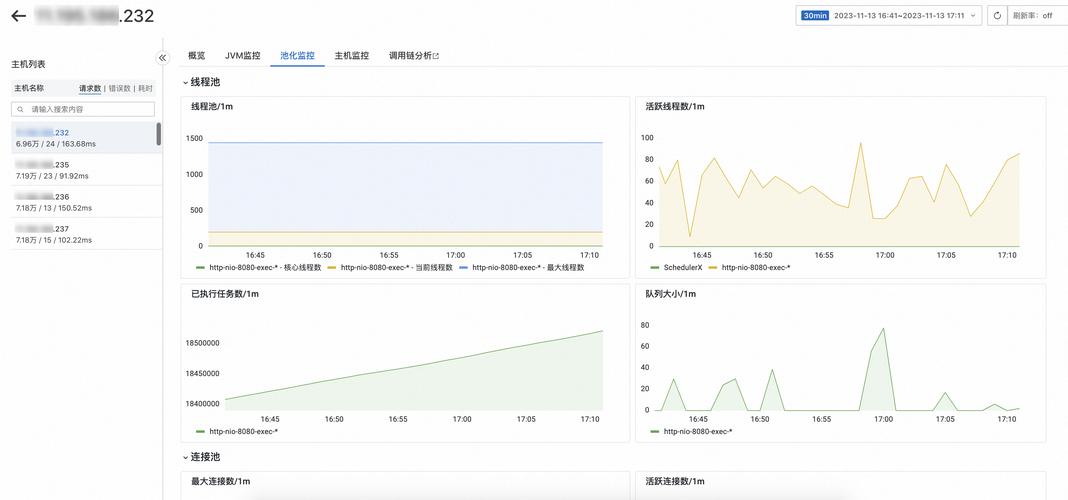Screen dimensions: 1068x500
Task: Click the 已执行任务数/1m chart title
Action: [x=225, y=294]
